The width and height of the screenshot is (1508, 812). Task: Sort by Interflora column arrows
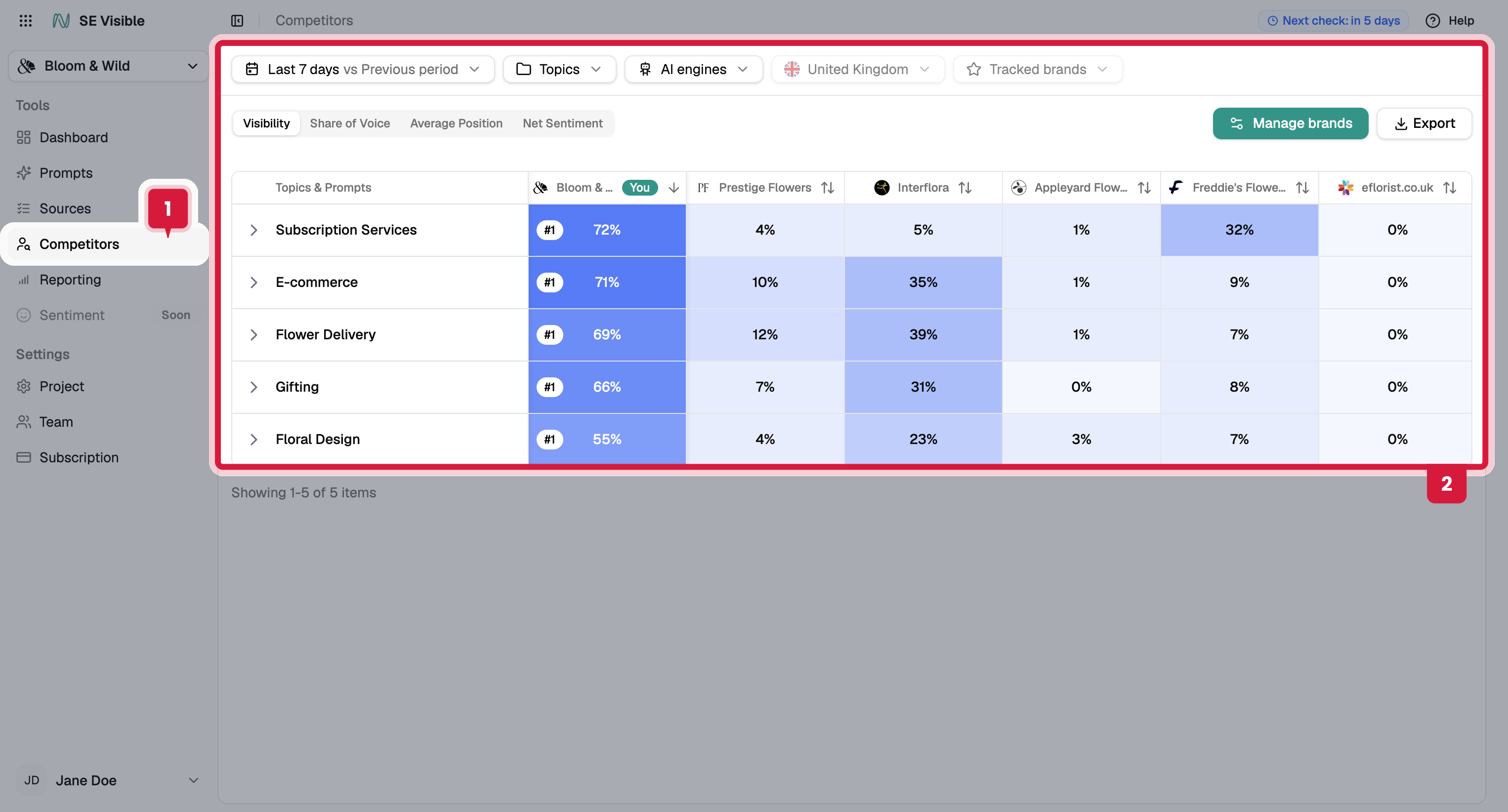[x=965, y=188]
